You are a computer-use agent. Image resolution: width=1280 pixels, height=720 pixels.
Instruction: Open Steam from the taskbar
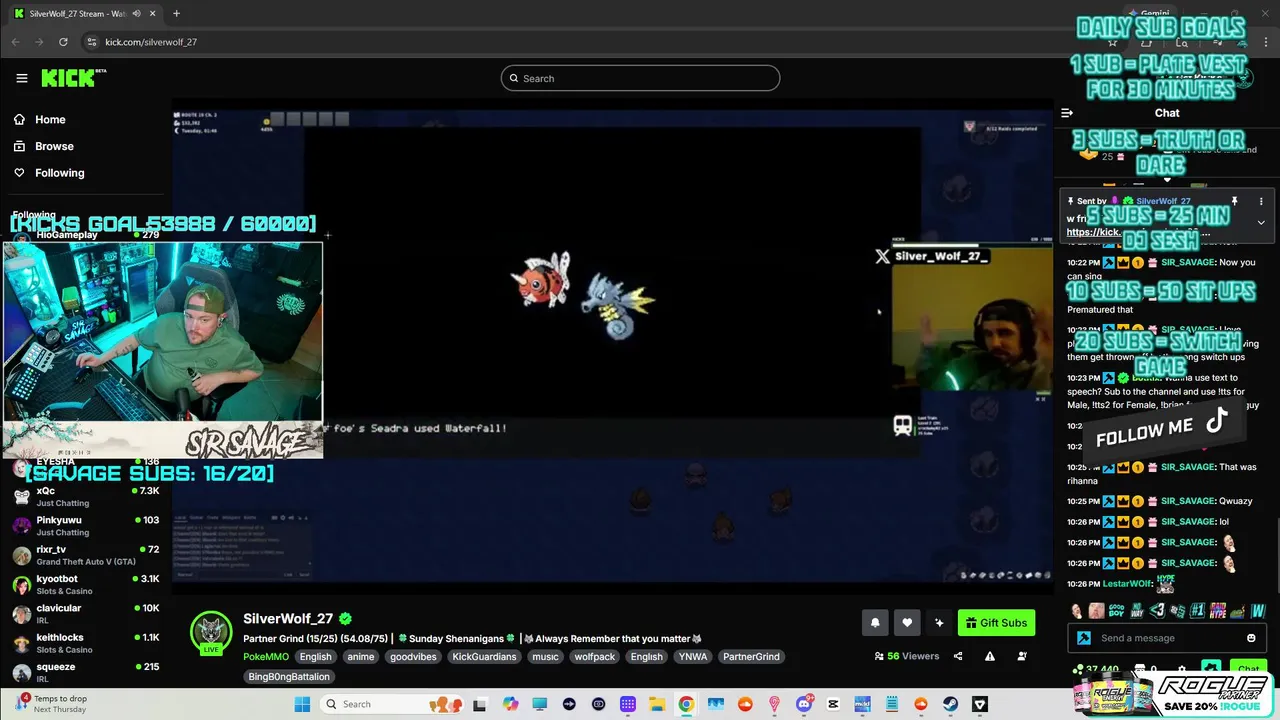(x=950, y=704)
